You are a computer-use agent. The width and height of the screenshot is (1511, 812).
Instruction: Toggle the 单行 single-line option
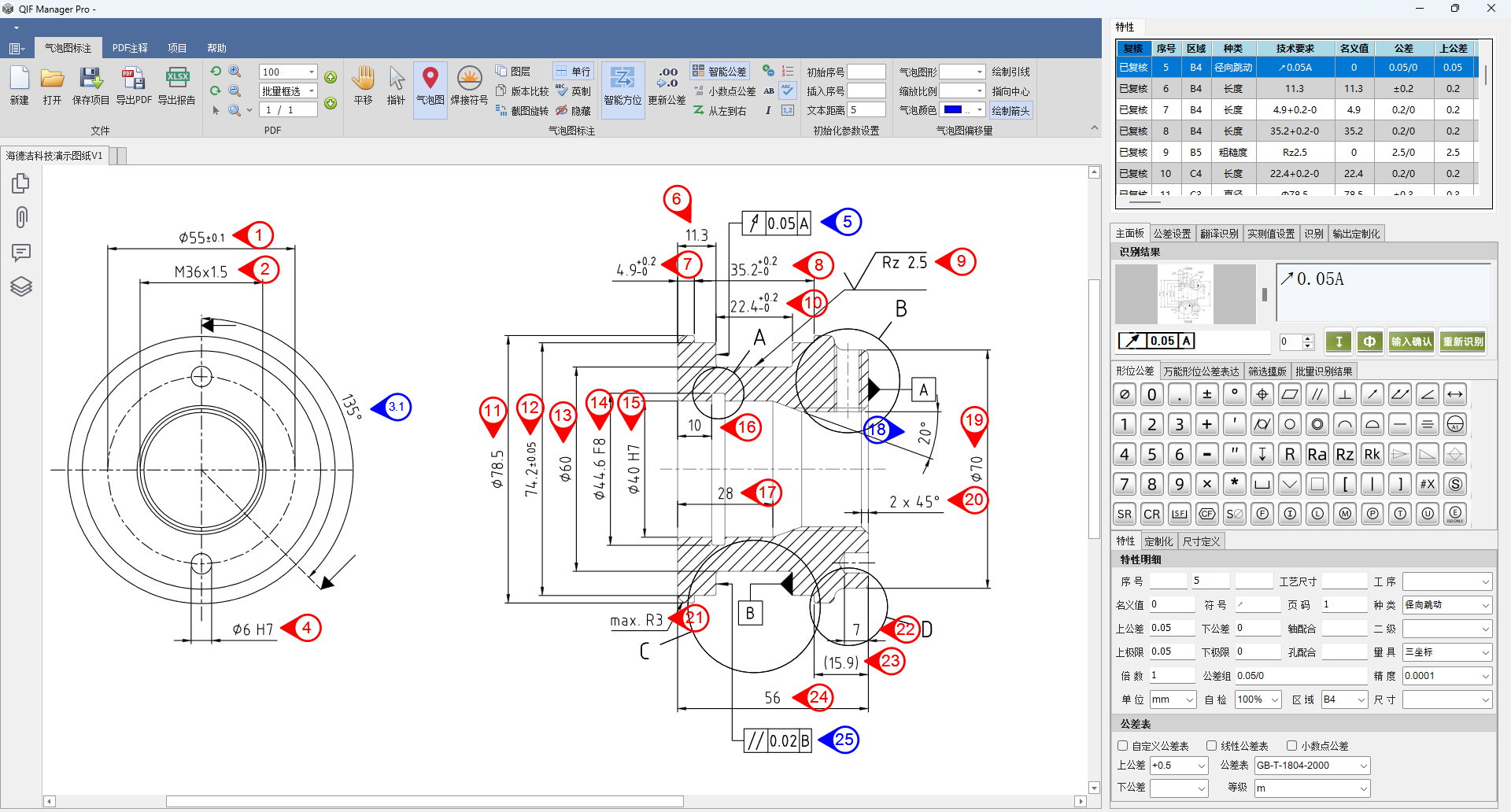(x=573, y=72)
